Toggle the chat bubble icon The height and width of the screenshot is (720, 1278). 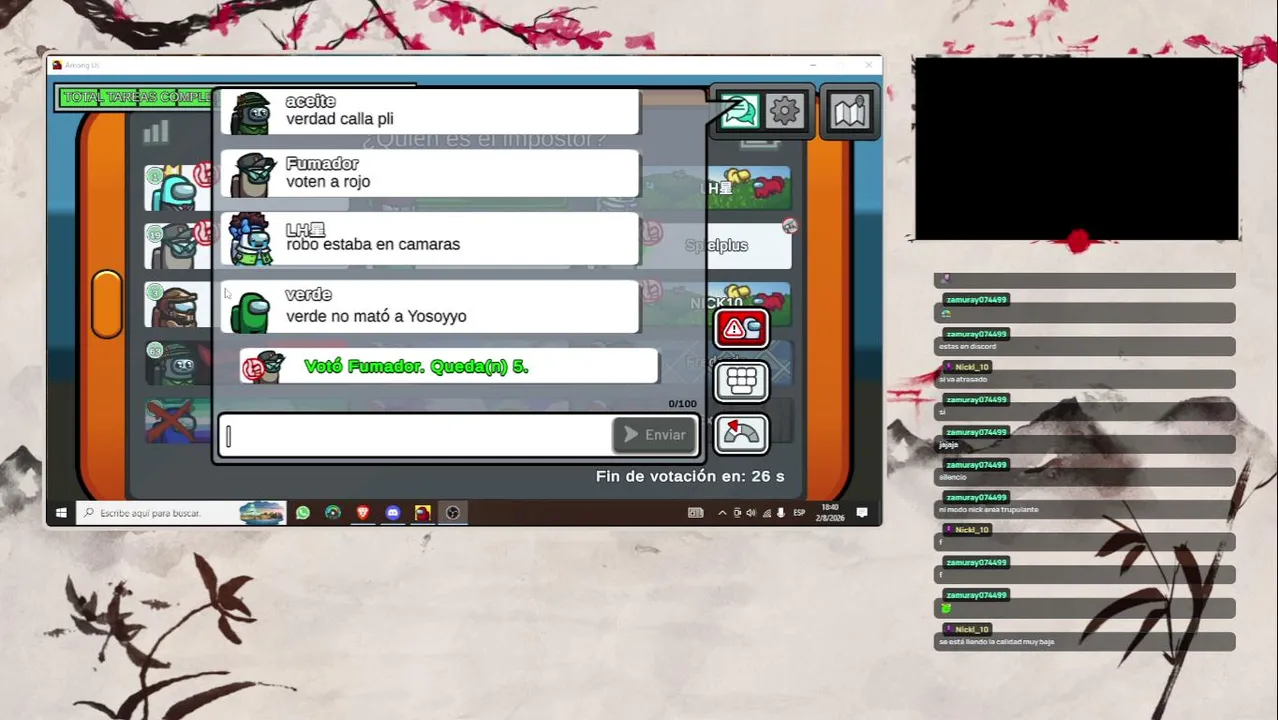tap(740, 111)
